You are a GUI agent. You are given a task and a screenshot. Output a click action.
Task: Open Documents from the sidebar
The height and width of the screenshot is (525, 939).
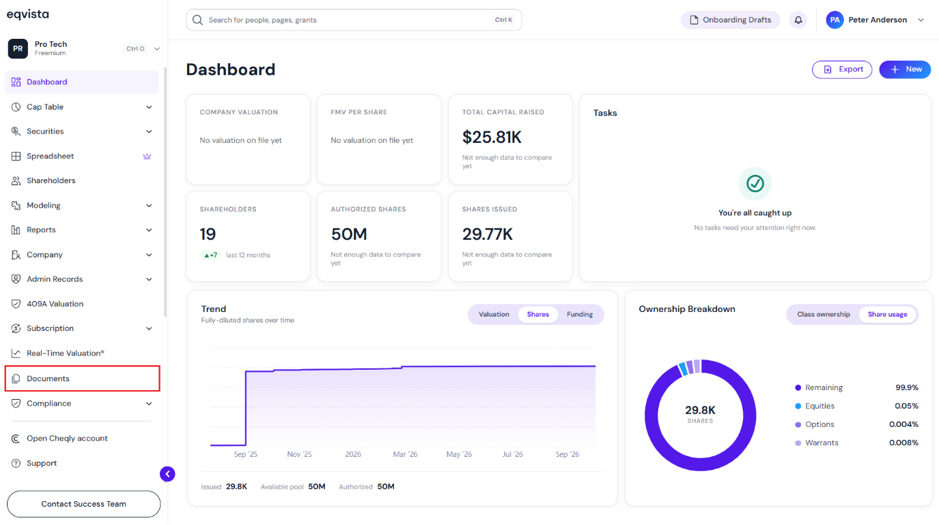pos(82,378)
